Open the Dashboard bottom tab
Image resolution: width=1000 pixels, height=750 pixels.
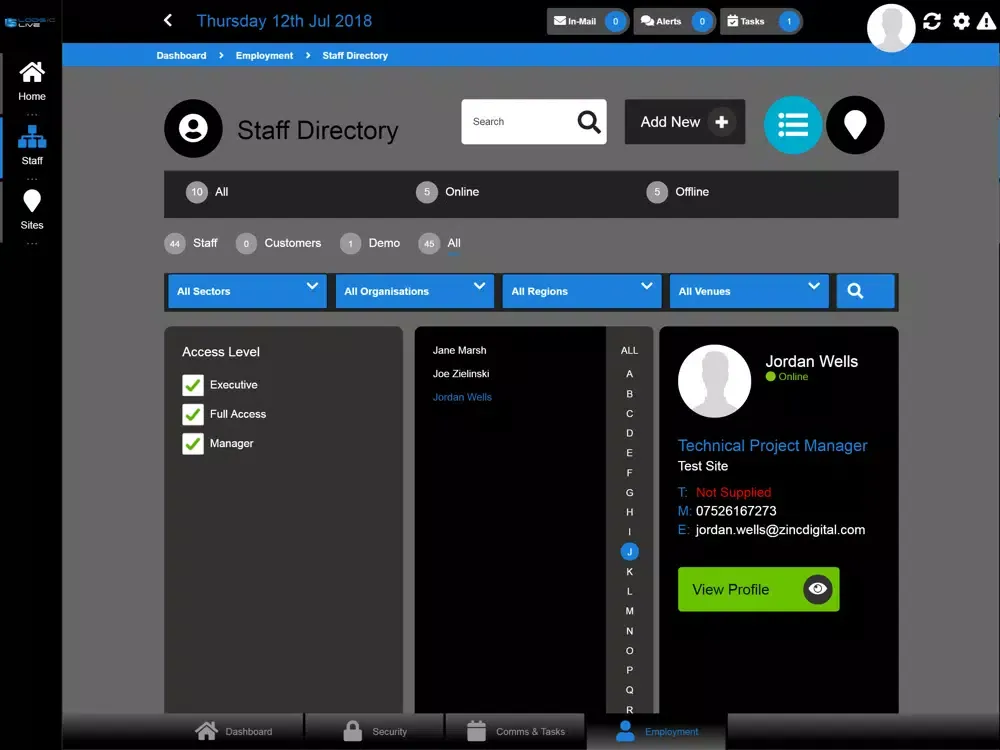(234, 732)
